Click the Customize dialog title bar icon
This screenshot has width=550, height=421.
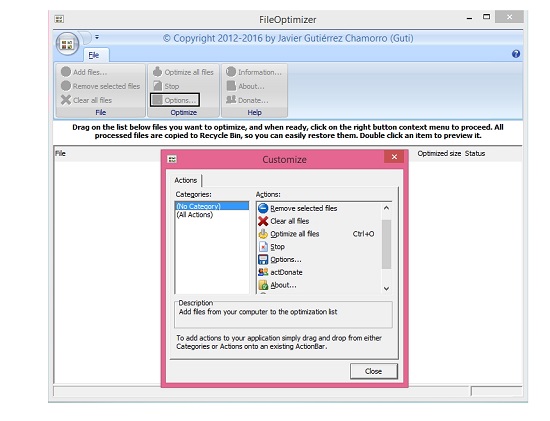172,159
